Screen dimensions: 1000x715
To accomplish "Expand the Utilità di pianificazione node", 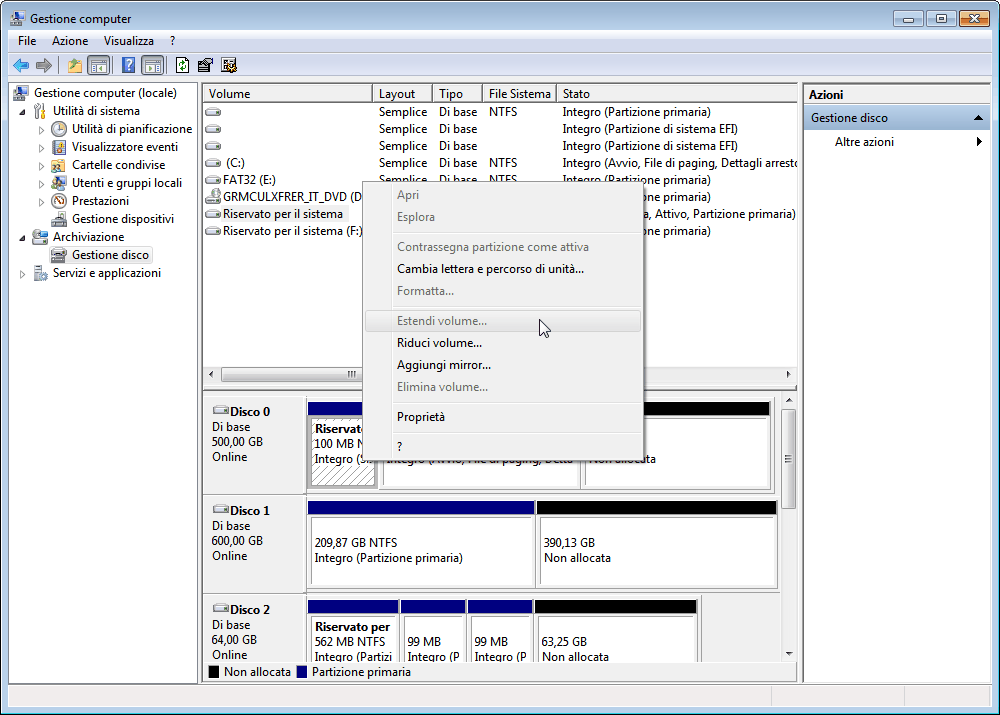I will point(42,130).
